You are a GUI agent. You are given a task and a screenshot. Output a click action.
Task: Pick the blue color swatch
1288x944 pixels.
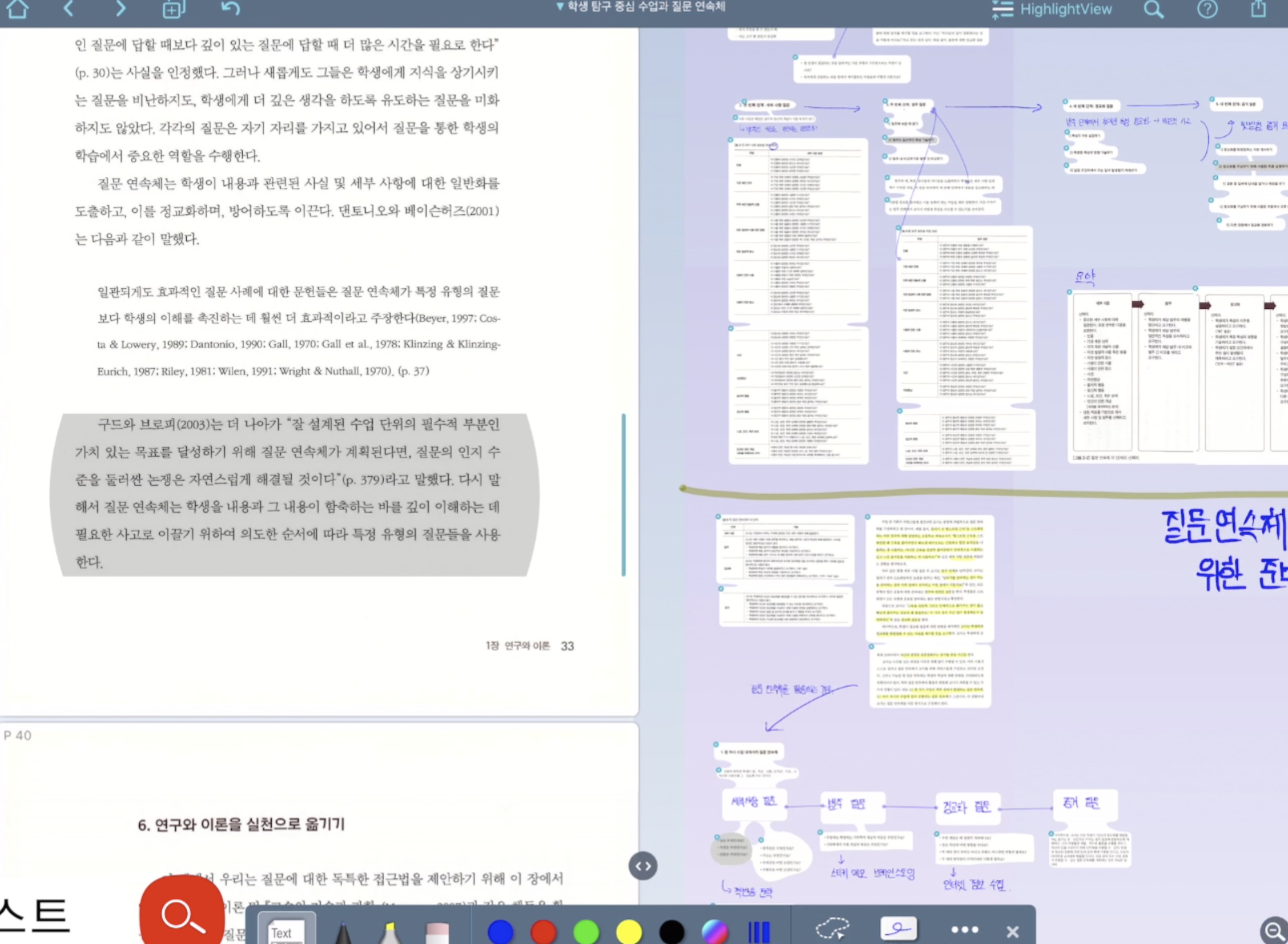(500, 932)
